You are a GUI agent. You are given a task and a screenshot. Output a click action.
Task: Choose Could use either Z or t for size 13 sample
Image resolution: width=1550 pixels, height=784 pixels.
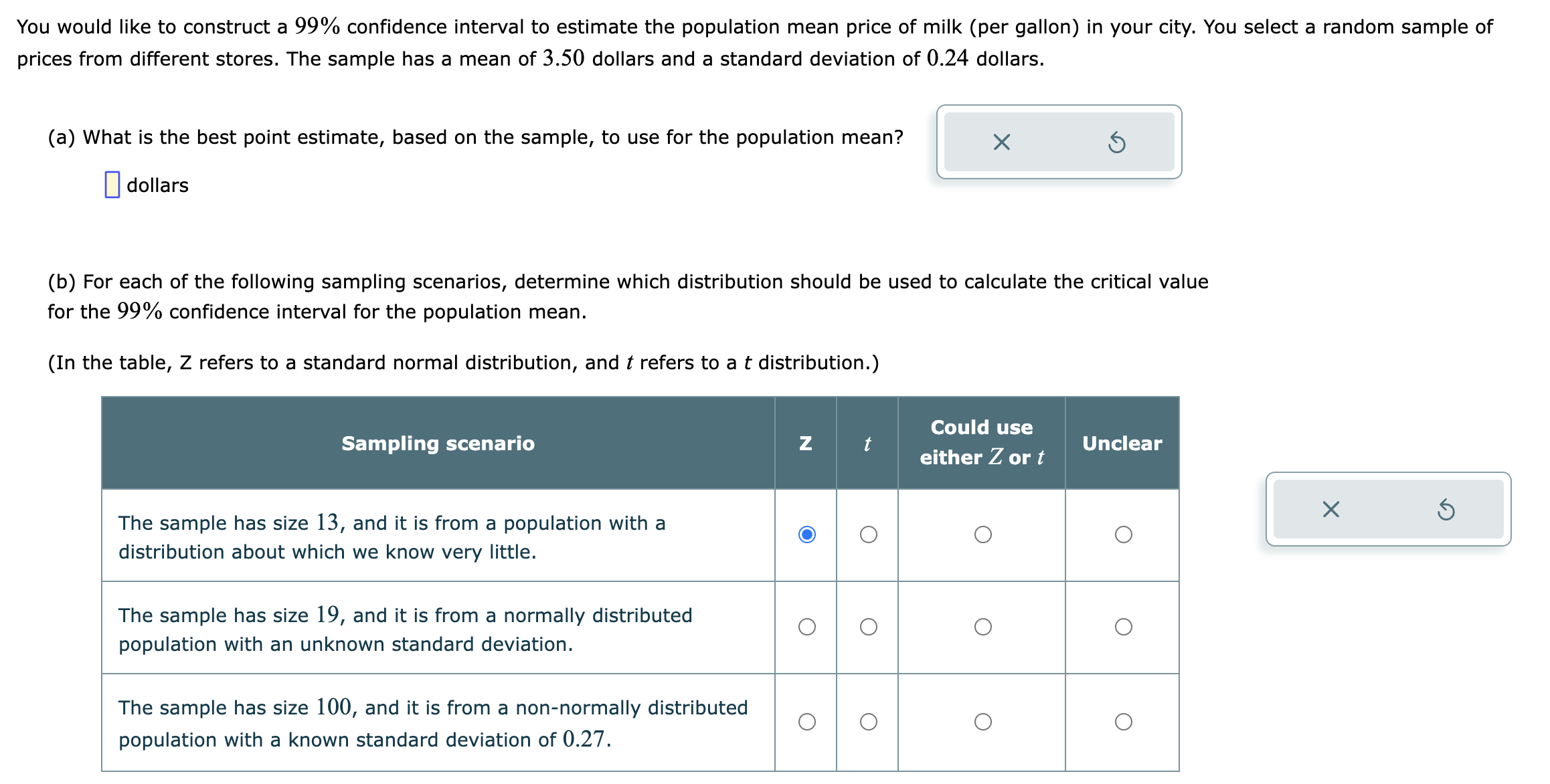(982, 534)
